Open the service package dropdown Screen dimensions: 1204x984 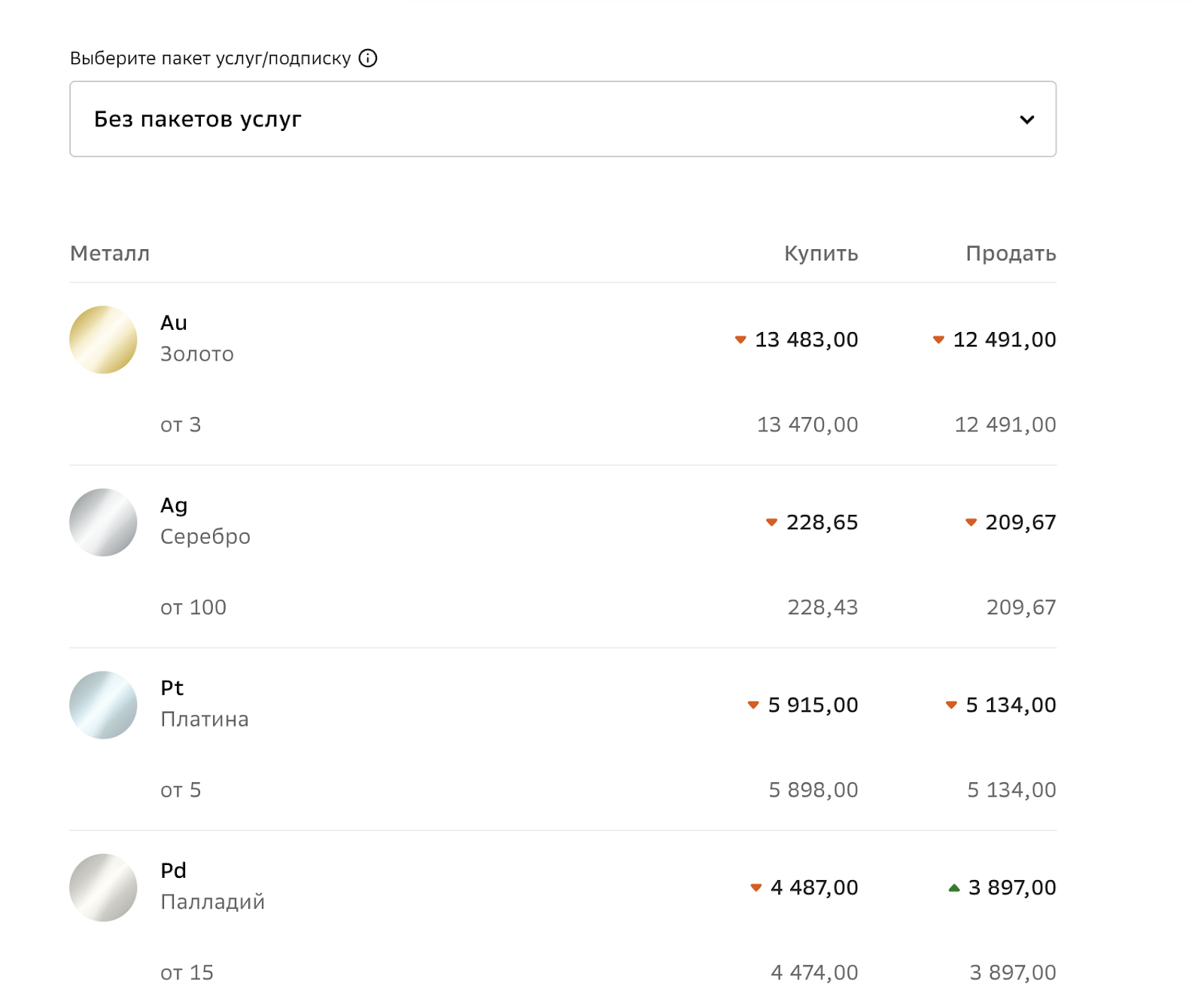tap(562, 119)
